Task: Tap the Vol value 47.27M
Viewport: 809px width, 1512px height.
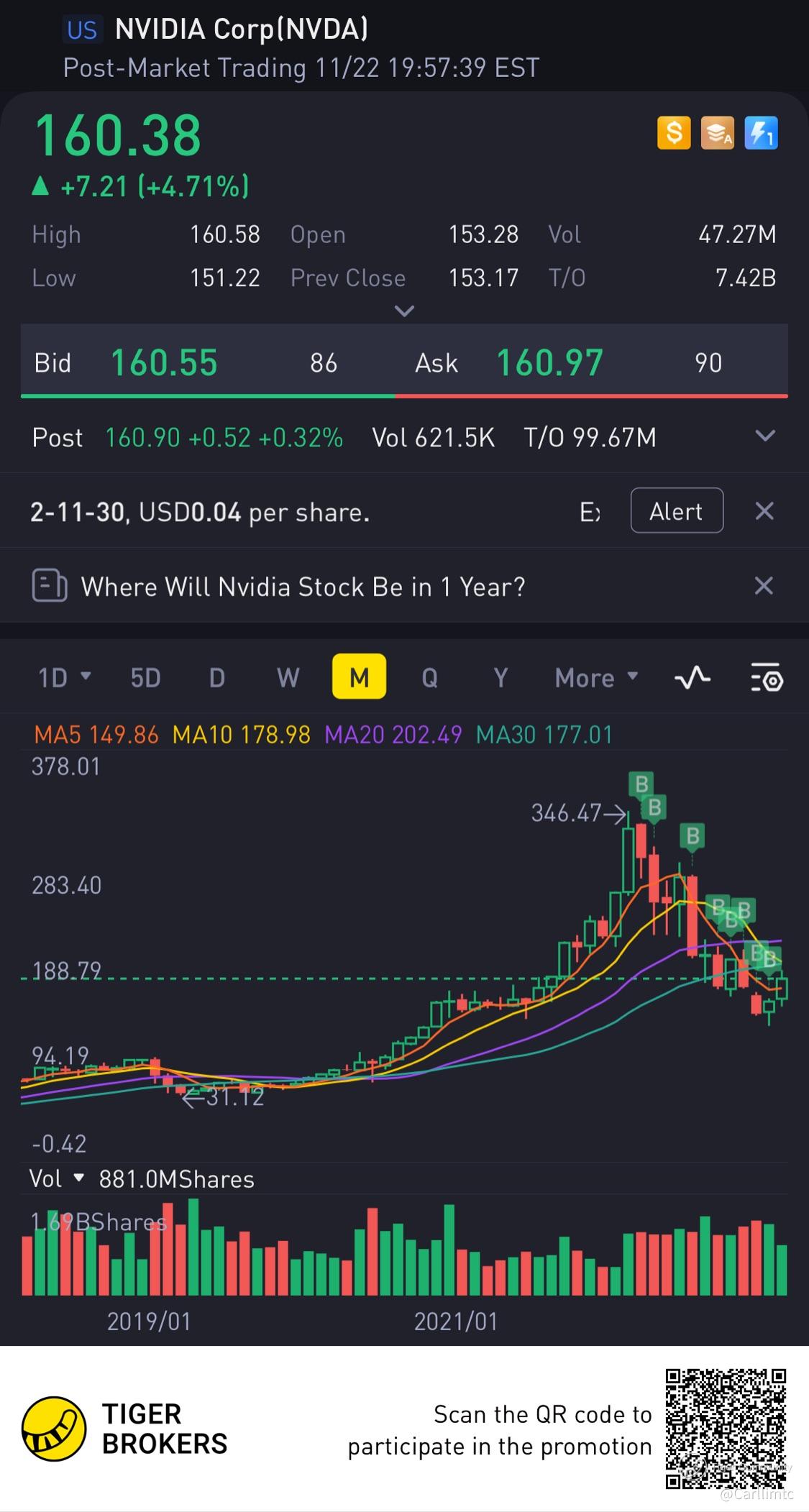Action: (737, 234)
